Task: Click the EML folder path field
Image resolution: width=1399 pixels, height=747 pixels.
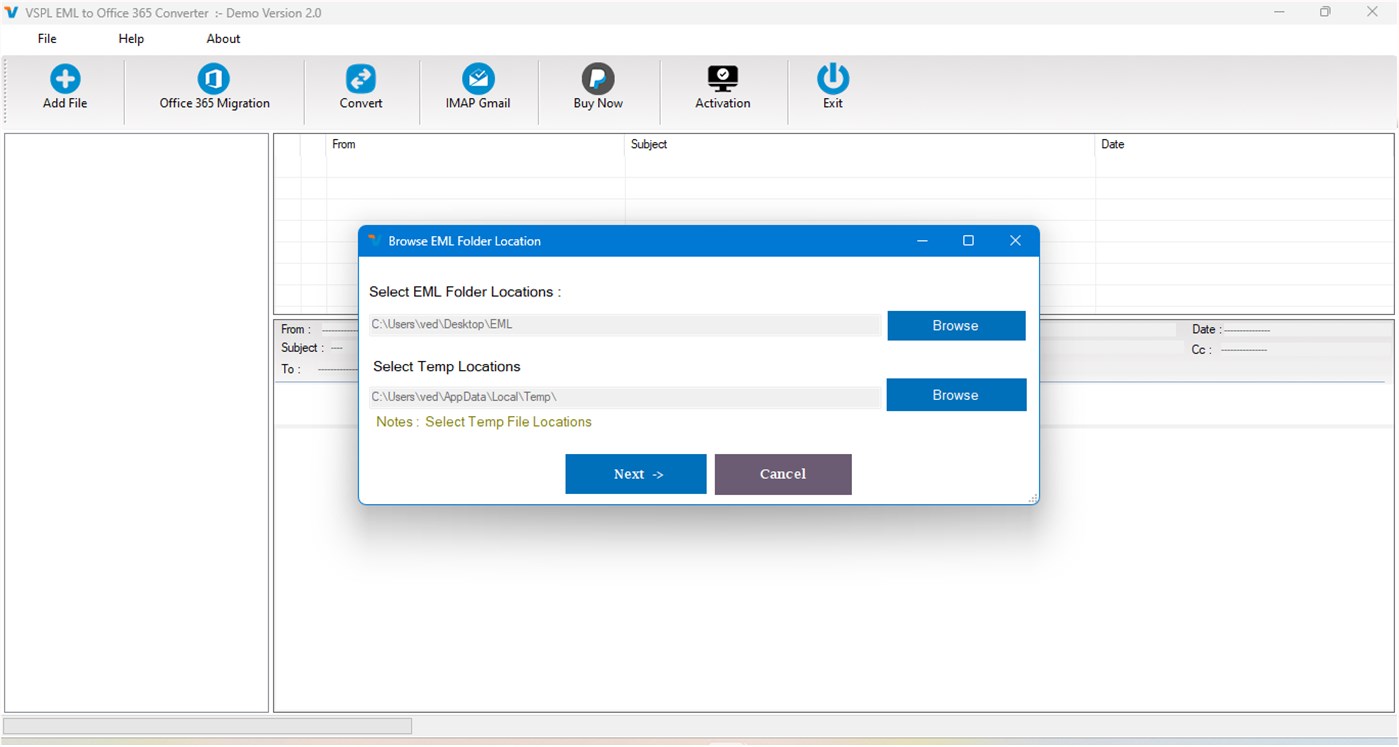Action: click(x=624, y=324)
